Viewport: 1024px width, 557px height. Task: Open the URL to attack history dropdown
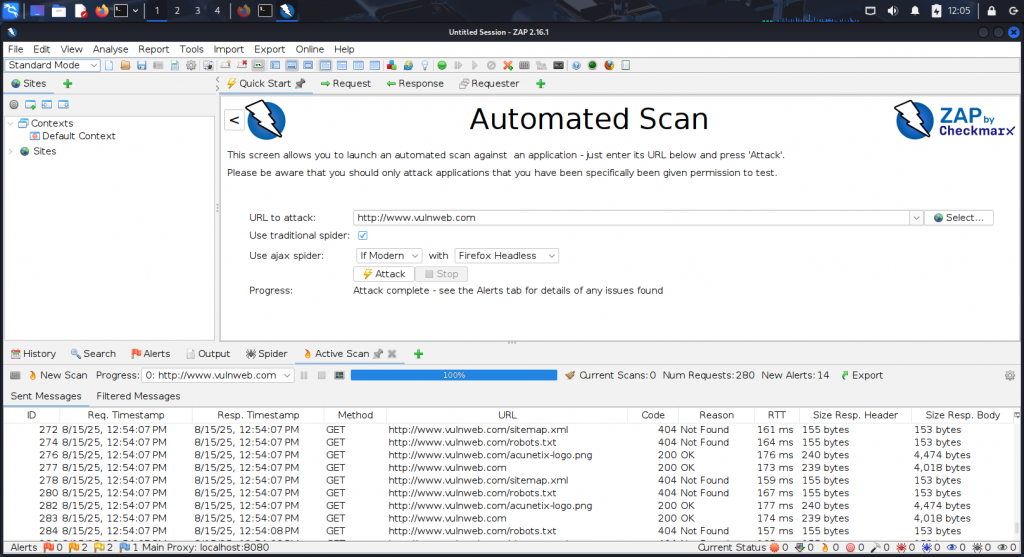coord(916,218)
